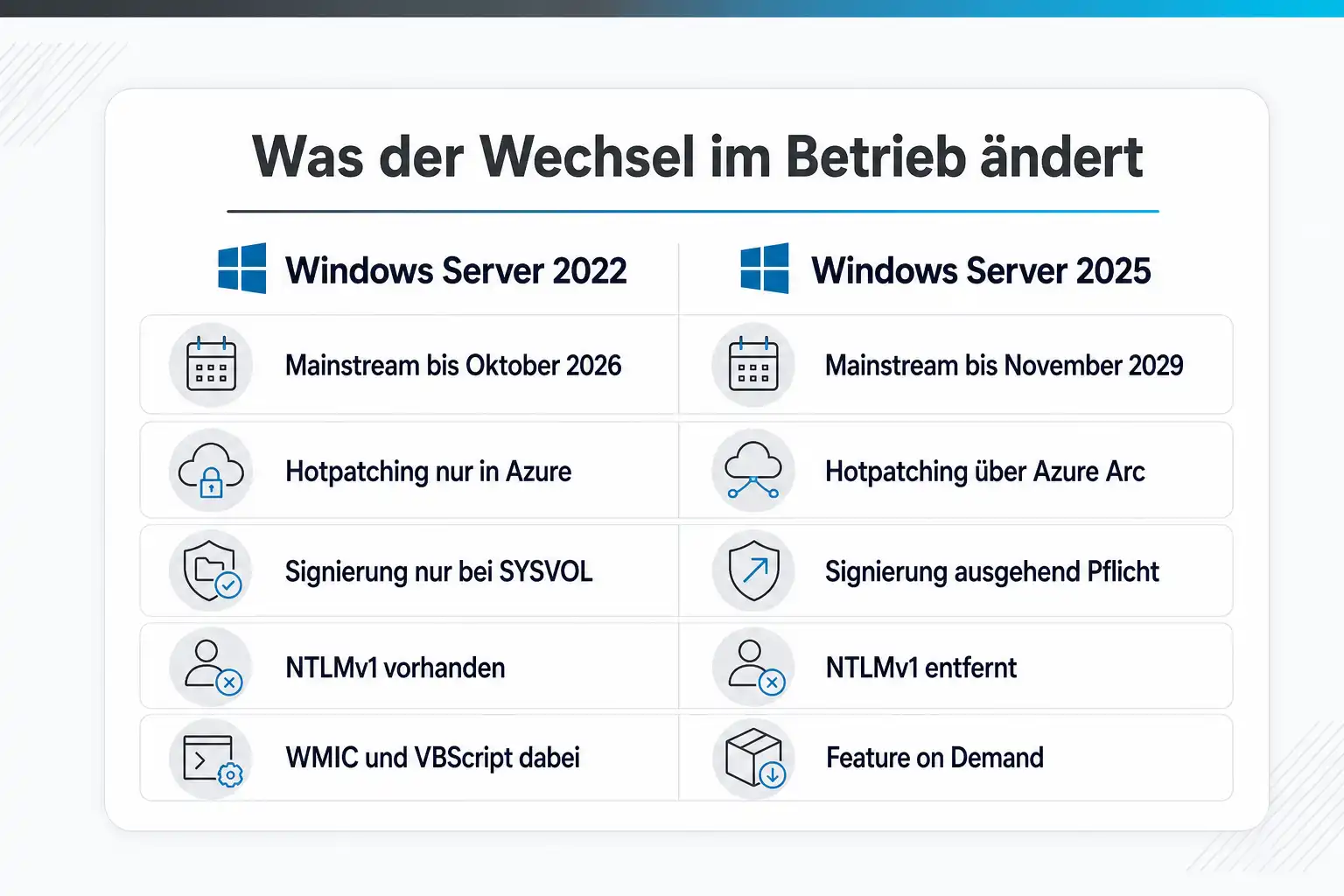Click the Windows logo beside Windows Server 2025

(765, 269)
